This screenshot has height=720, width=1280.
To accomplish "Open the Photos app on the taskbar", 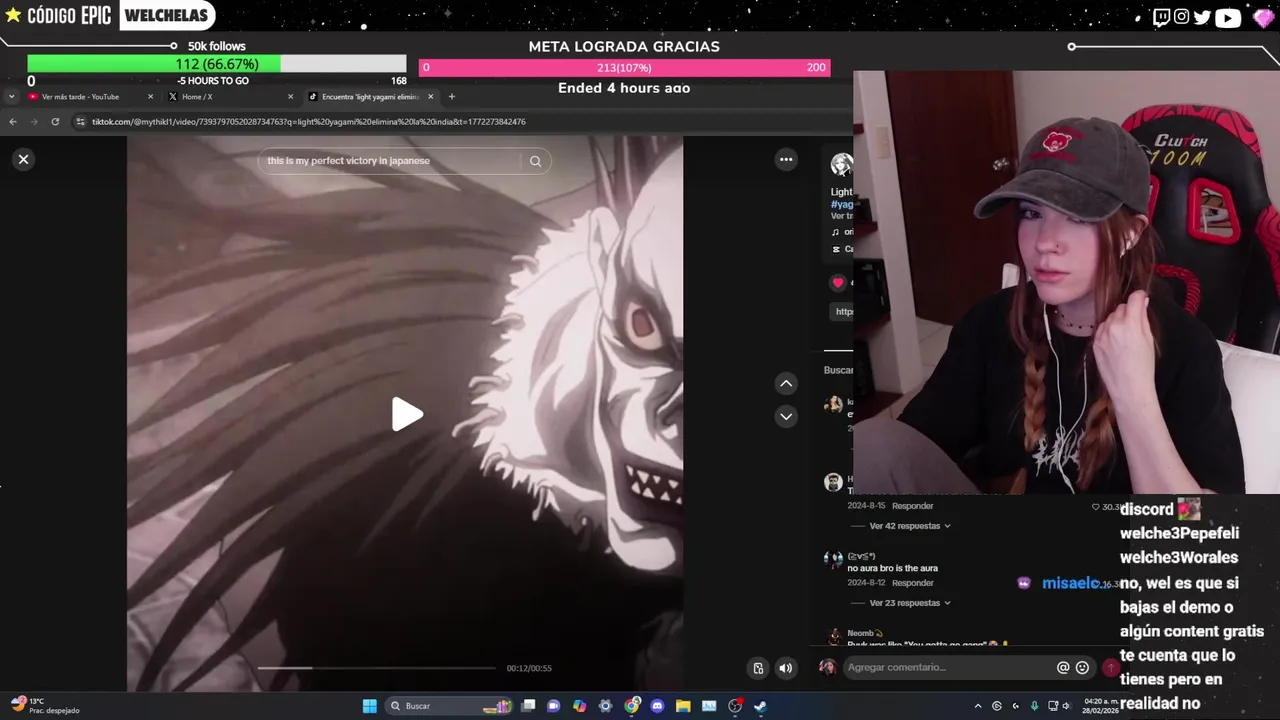I will tap(709, 706).
